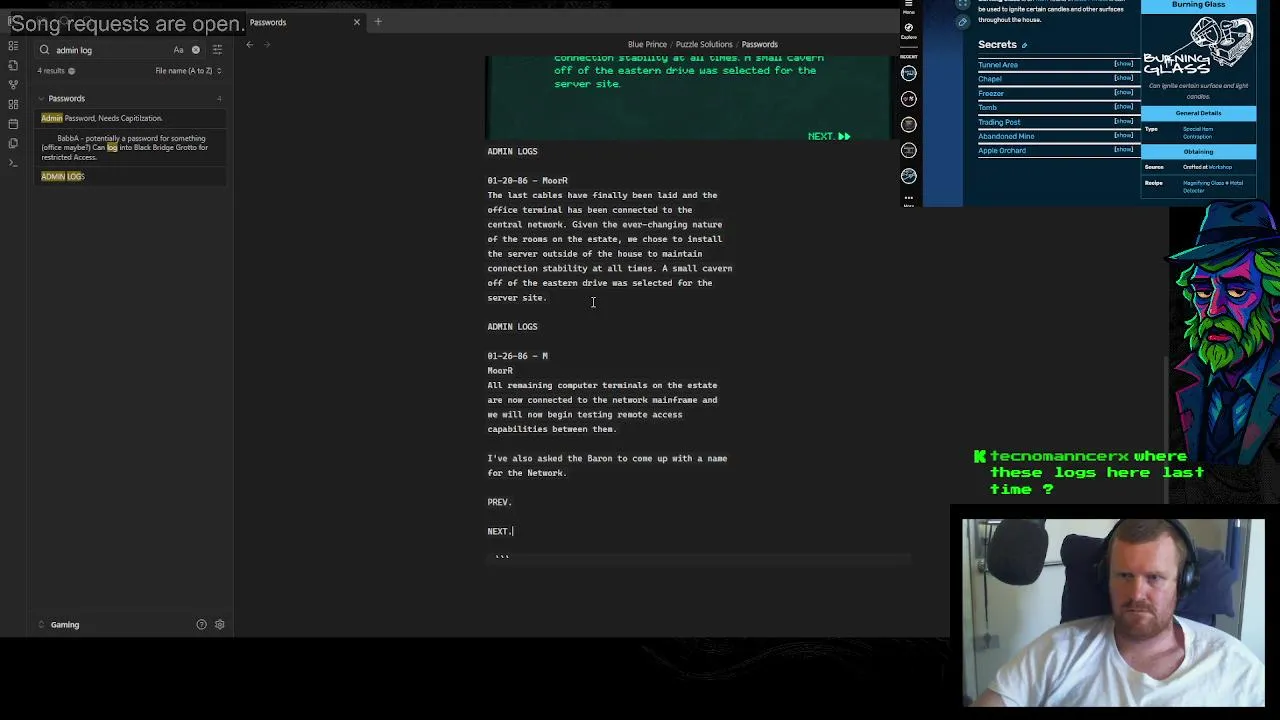Collapse the Passwords results group
Image resolution: width=1280 pixels, height=720 pixels.
[x=41, y=98]
